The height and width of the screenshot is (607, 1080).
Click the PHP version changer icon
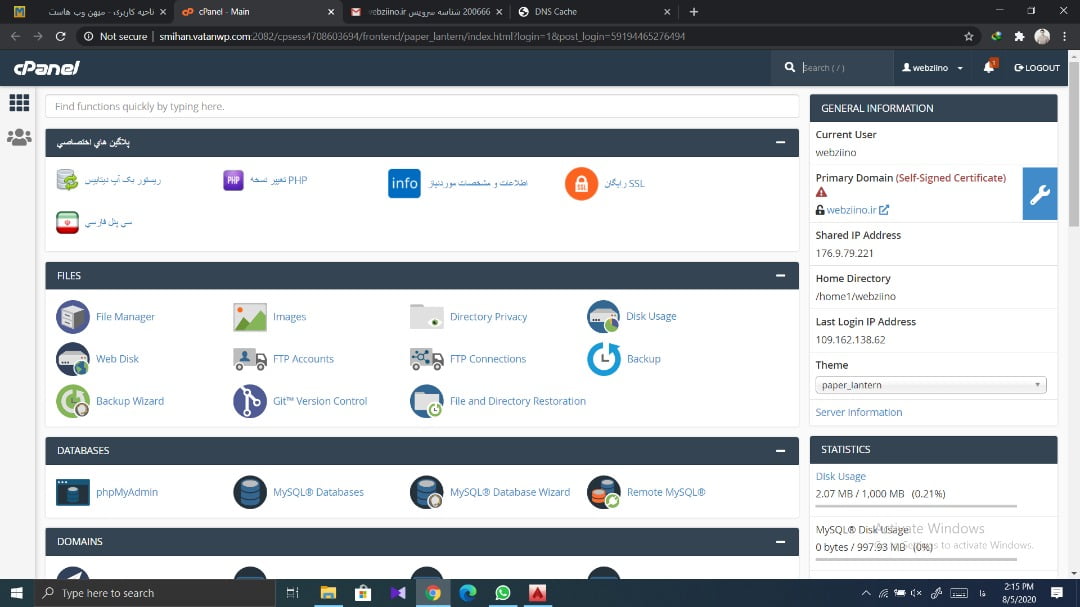[x=233, y=180]
